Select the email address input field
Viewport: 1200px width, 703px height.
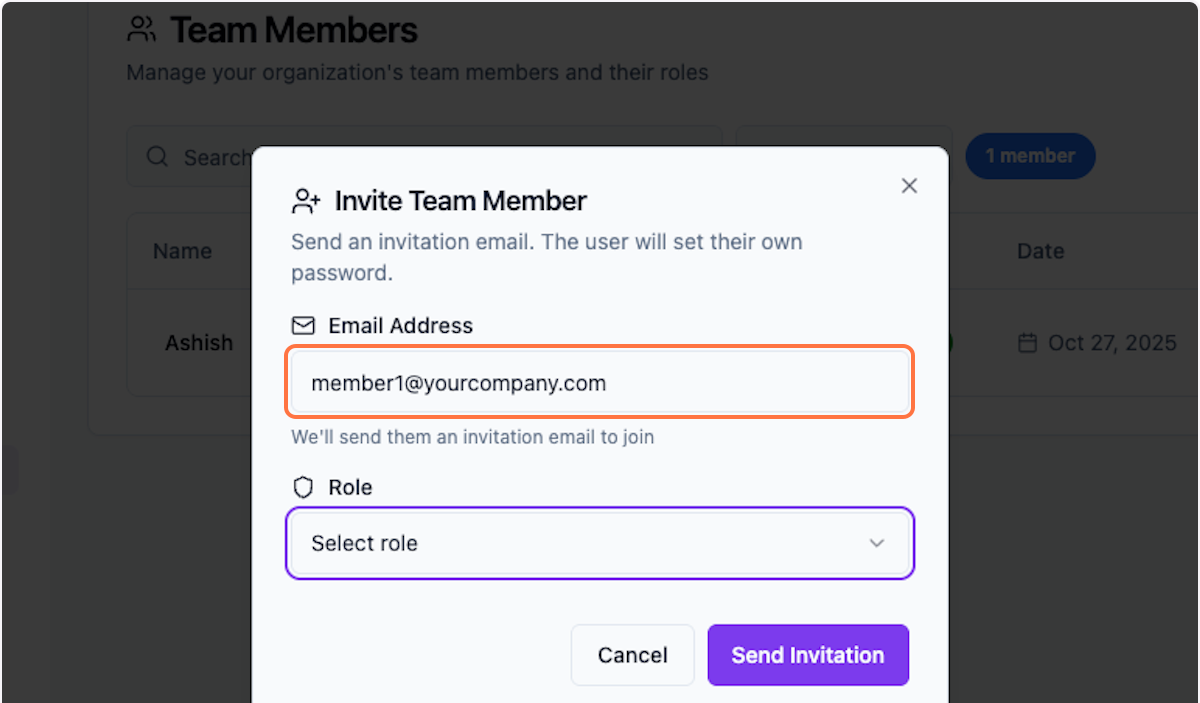click(x=599, y=382)
